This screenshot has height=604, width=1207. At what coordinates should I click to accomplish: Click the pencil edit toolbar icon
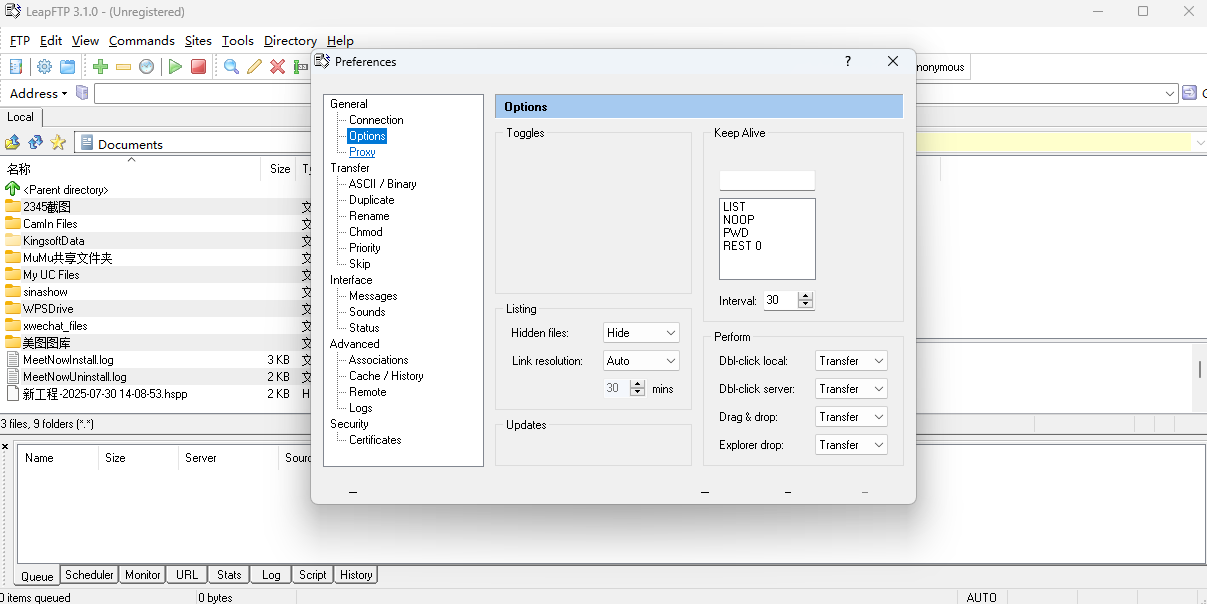click(x=254, y=67)
